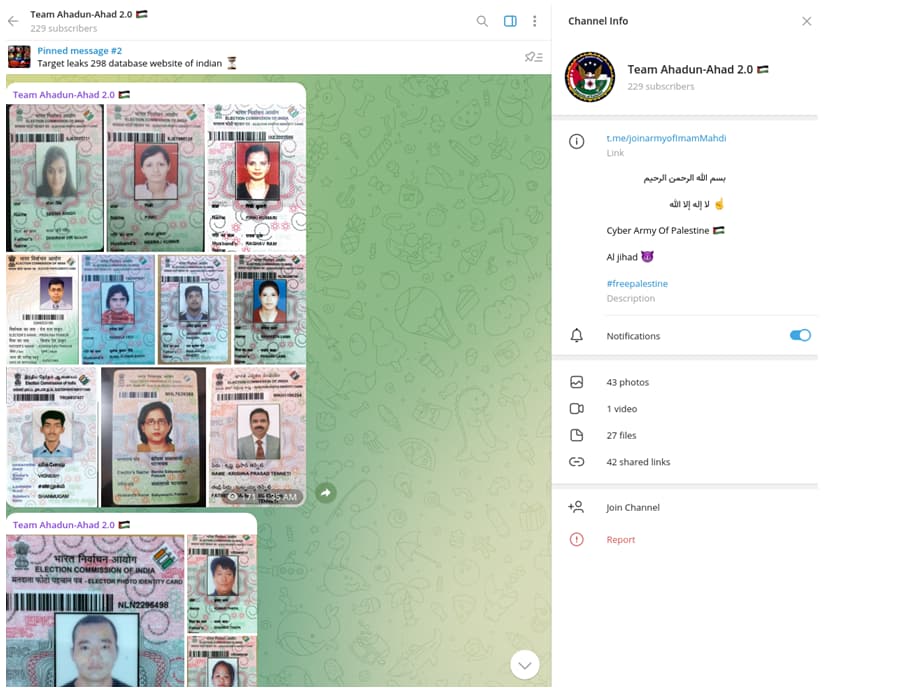Screen dimensions: 917x688
Task: Click the channel title in the header
Action: click(x=88, y=14)
